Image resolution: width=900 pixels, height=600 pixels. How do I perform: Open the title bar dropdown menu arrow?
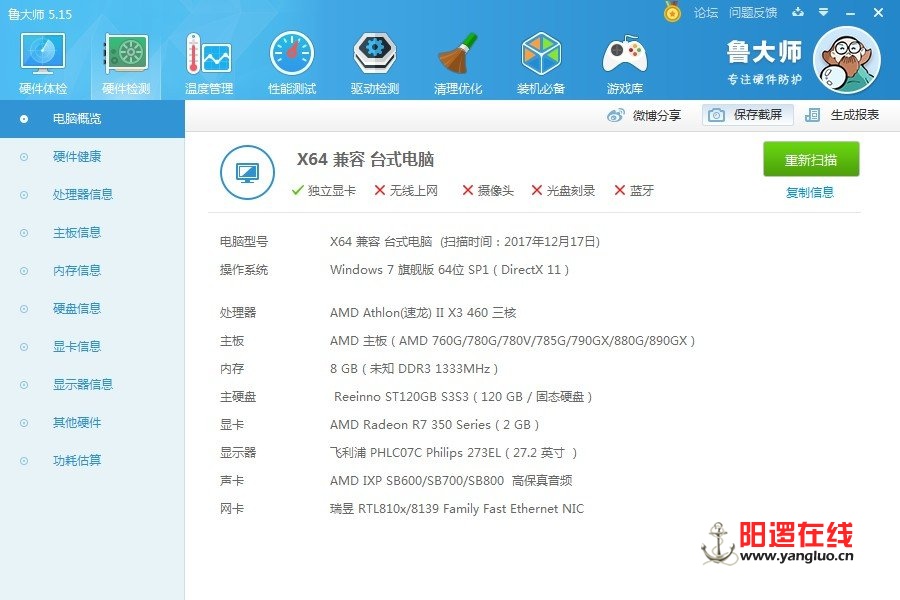pyautogui.click(x=824, y=12)
